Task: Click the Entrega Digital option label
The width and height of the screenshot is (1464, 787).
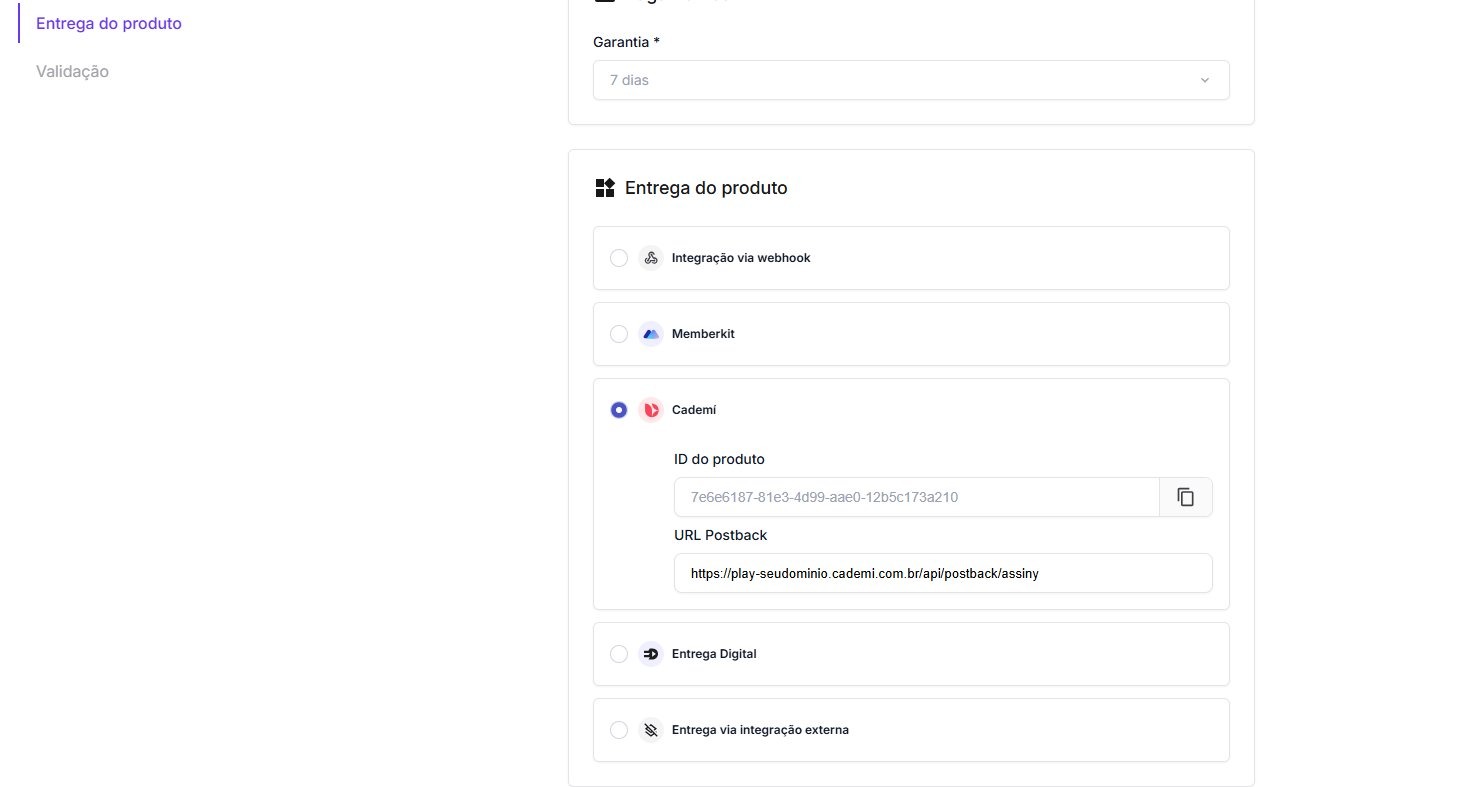Action: tap(714, 654)
